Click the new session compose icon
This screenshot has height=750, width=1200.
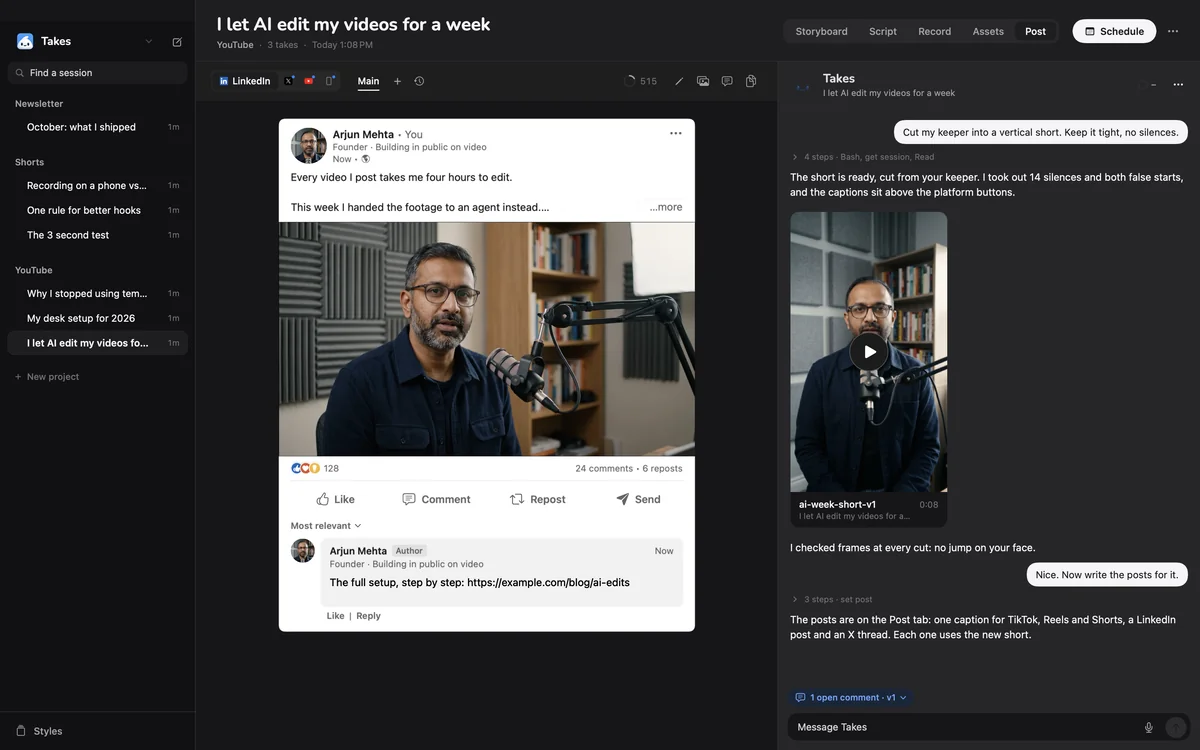point(177,42)
